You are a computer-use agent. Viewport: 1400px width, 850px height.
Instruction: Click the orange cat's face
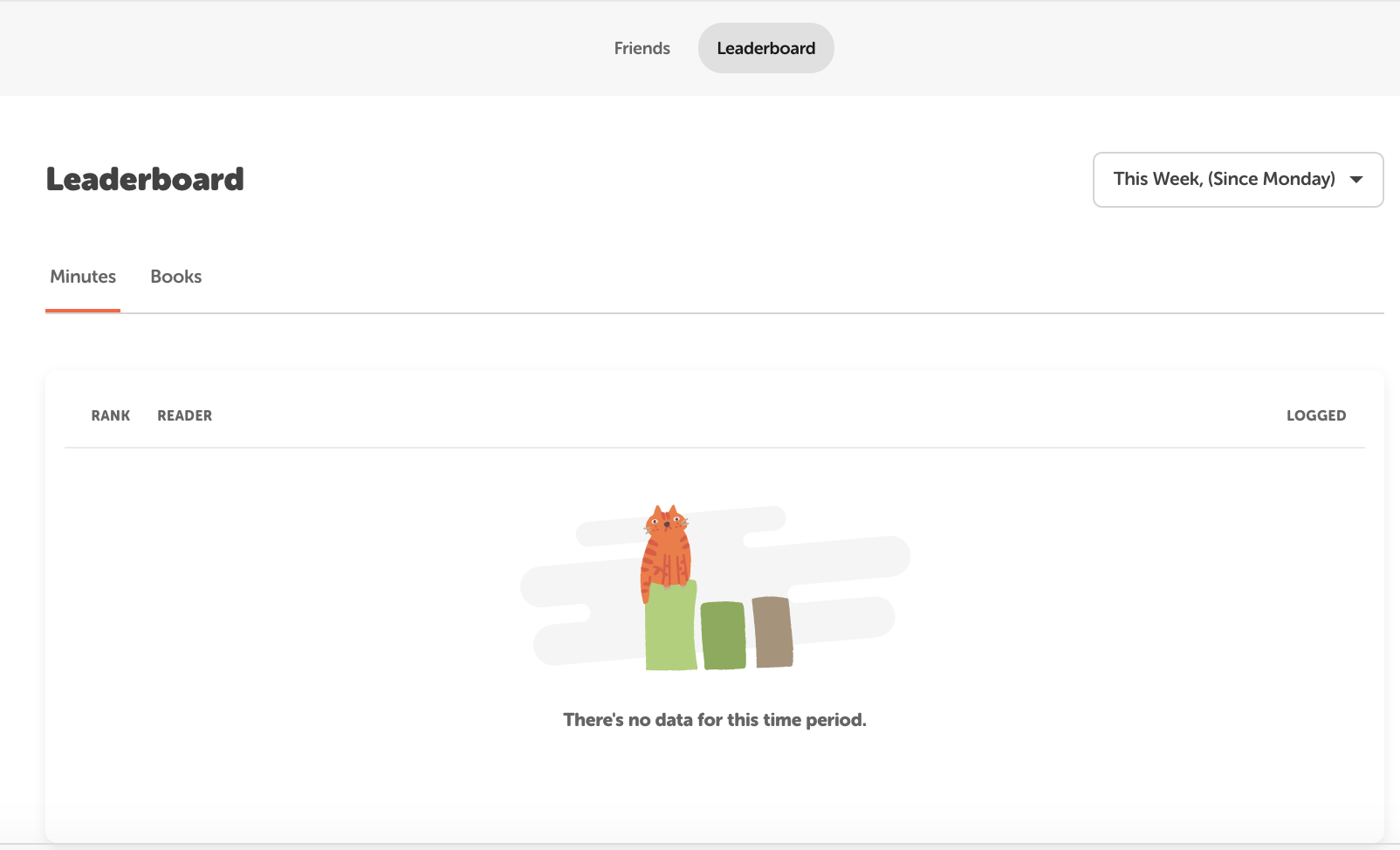click(x=666, y=523)
